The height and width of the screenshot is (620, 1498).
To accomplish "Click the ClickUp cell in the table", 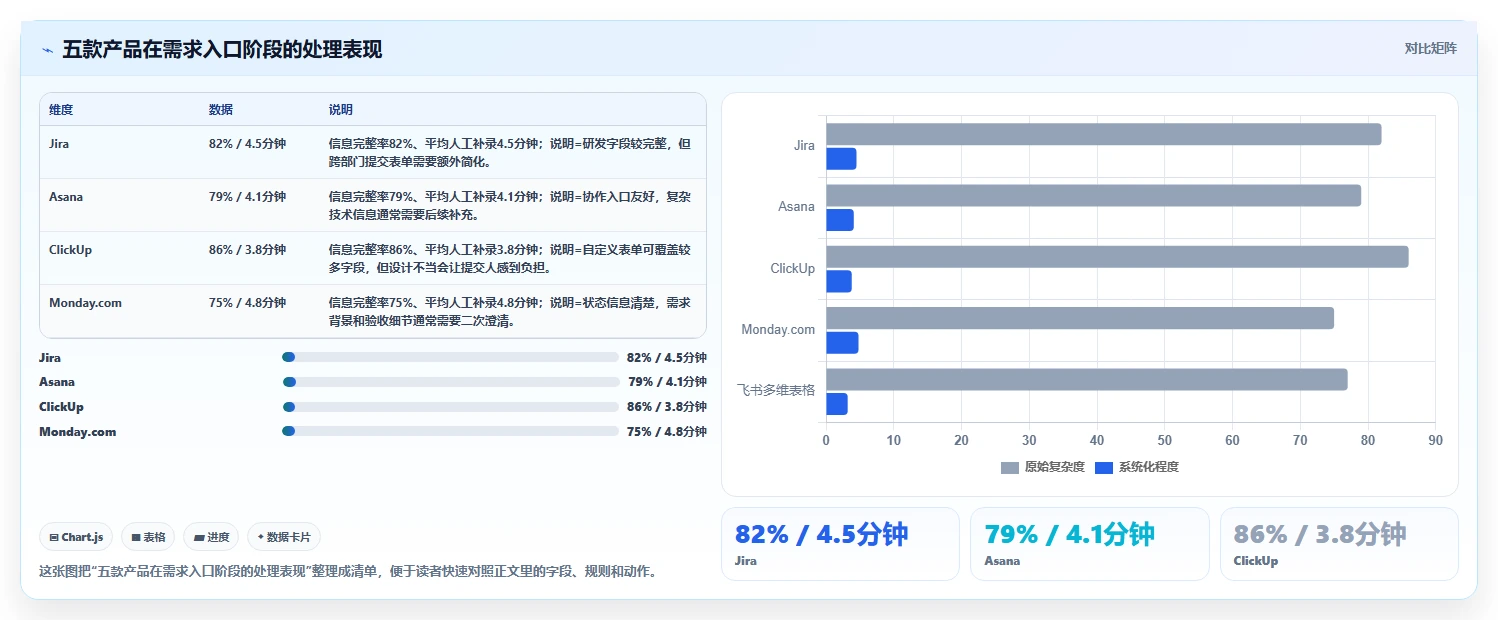I will click(x=70, y=250).
